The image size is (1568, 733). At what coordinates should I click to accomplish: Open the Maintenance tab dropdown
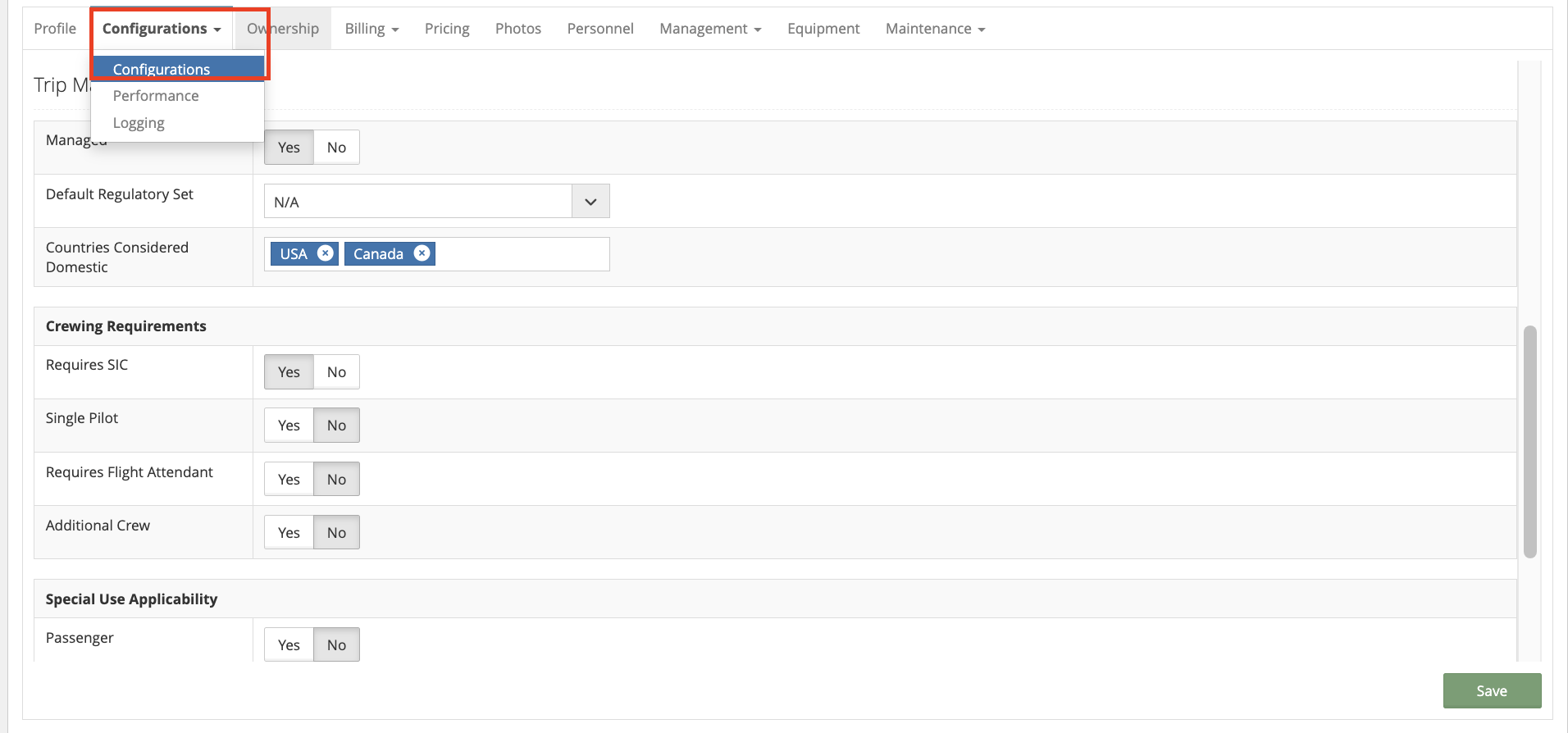click(x=935, y=29)
